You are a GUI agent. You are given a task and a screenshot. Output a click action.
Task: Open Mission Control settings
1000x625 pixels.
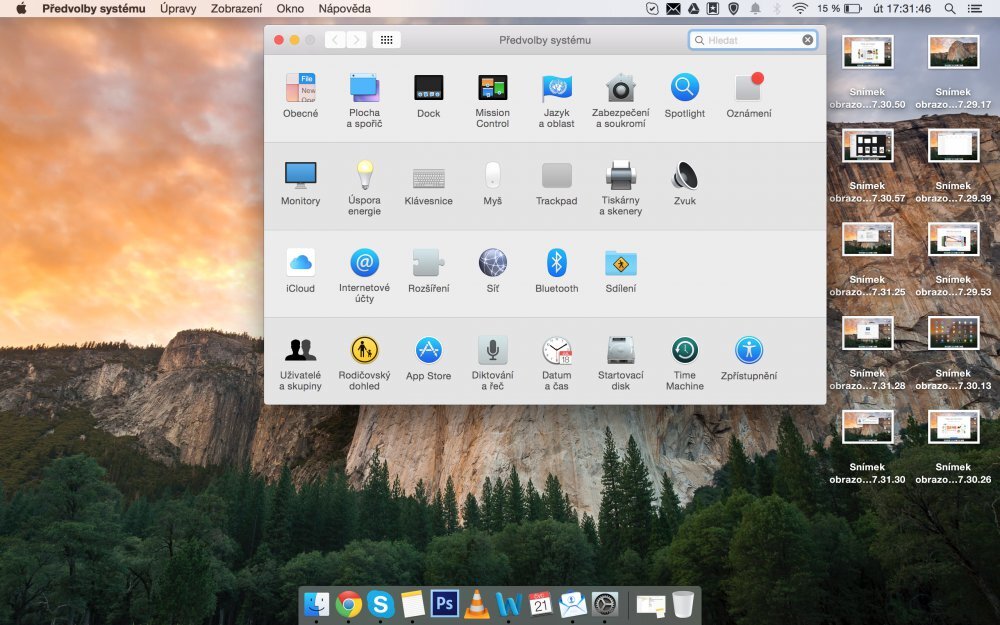(x=492, y=88)
